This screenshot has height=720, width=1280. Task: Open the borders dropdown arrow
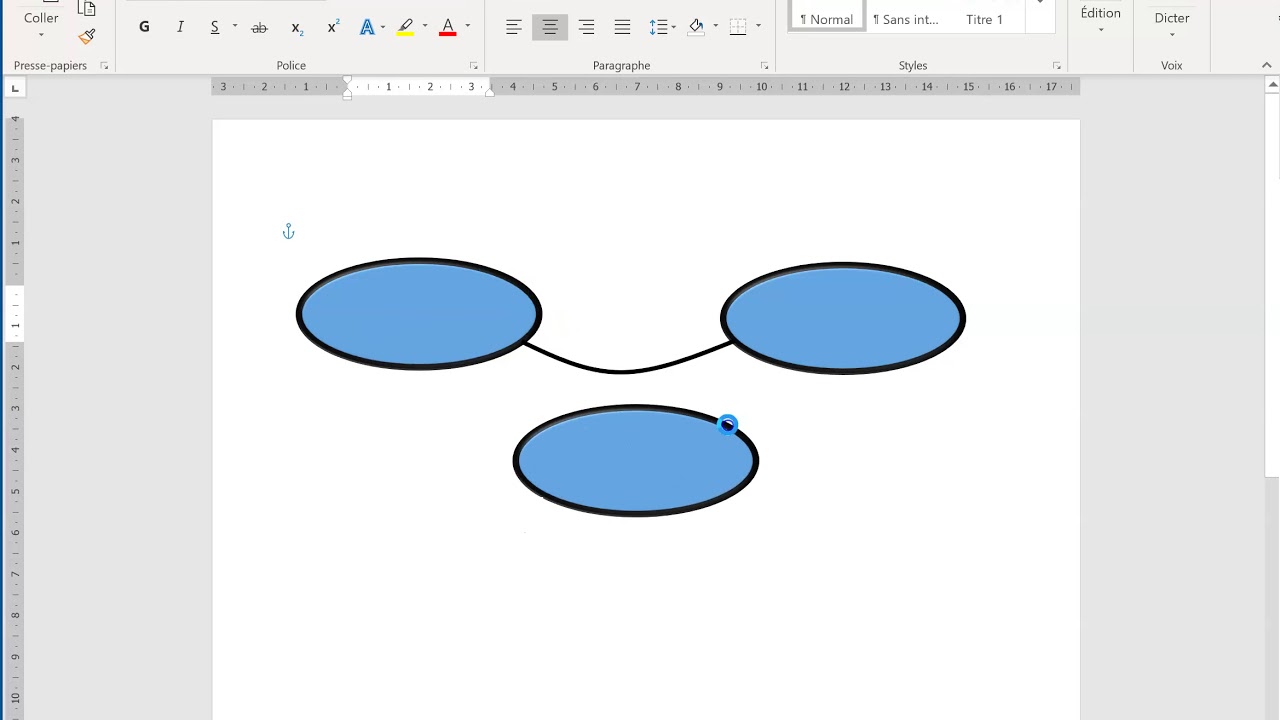[x=758, y=27]
